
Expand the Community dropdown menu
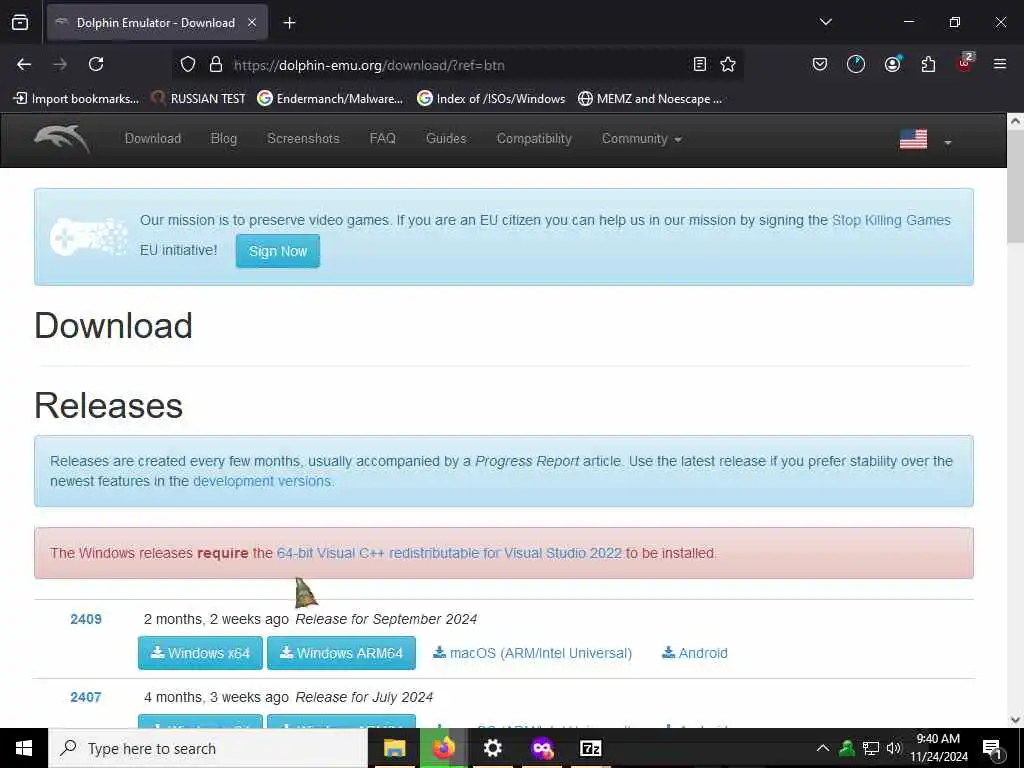(x=641, y=138)
